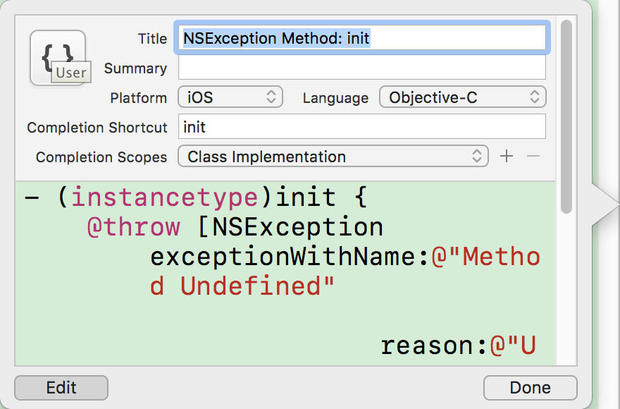Open the Platform dropdown showing iOS

click(x=231, y=97)
